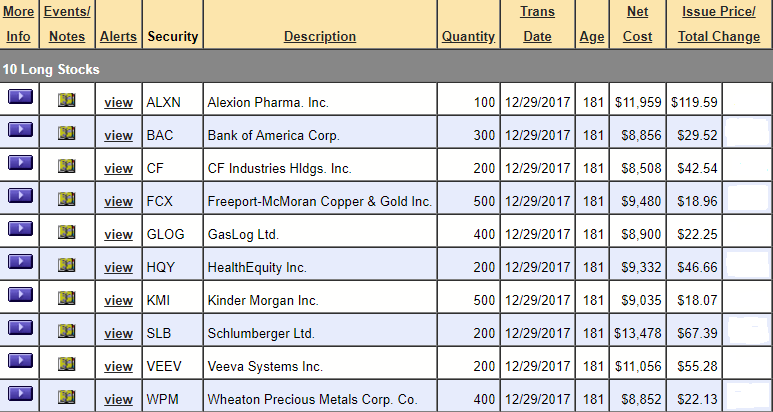Click the Net Cost column header
Viewport: 773px width, 412px height.
[x=637, y=24]
